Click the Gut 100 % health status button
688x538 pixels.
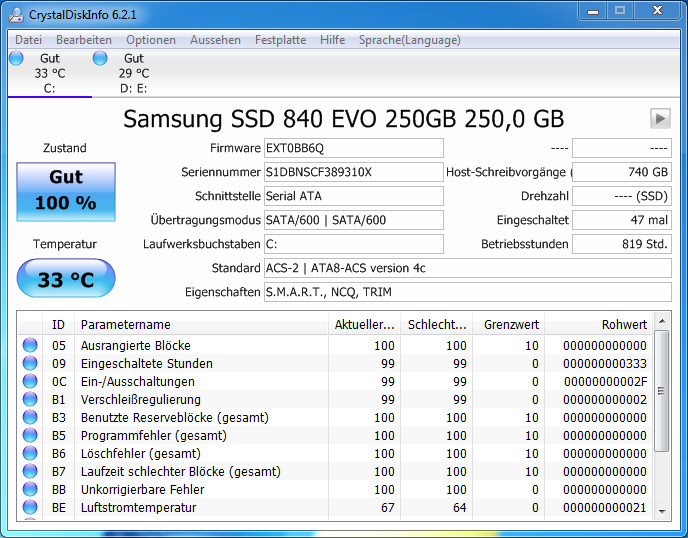coord(66,192)
